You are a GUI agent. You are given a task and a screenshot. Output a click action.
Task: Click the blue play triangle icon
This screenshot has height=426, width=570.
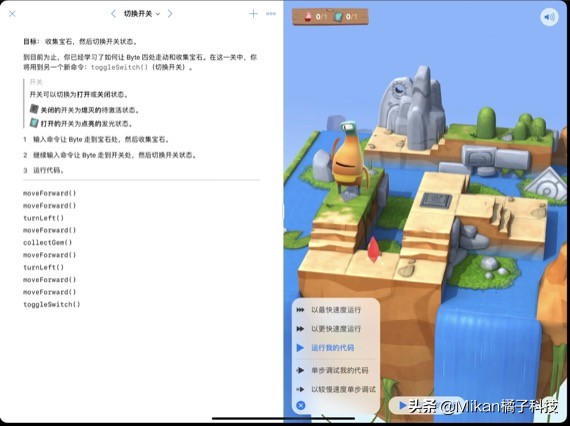click(x=300, y=348)
